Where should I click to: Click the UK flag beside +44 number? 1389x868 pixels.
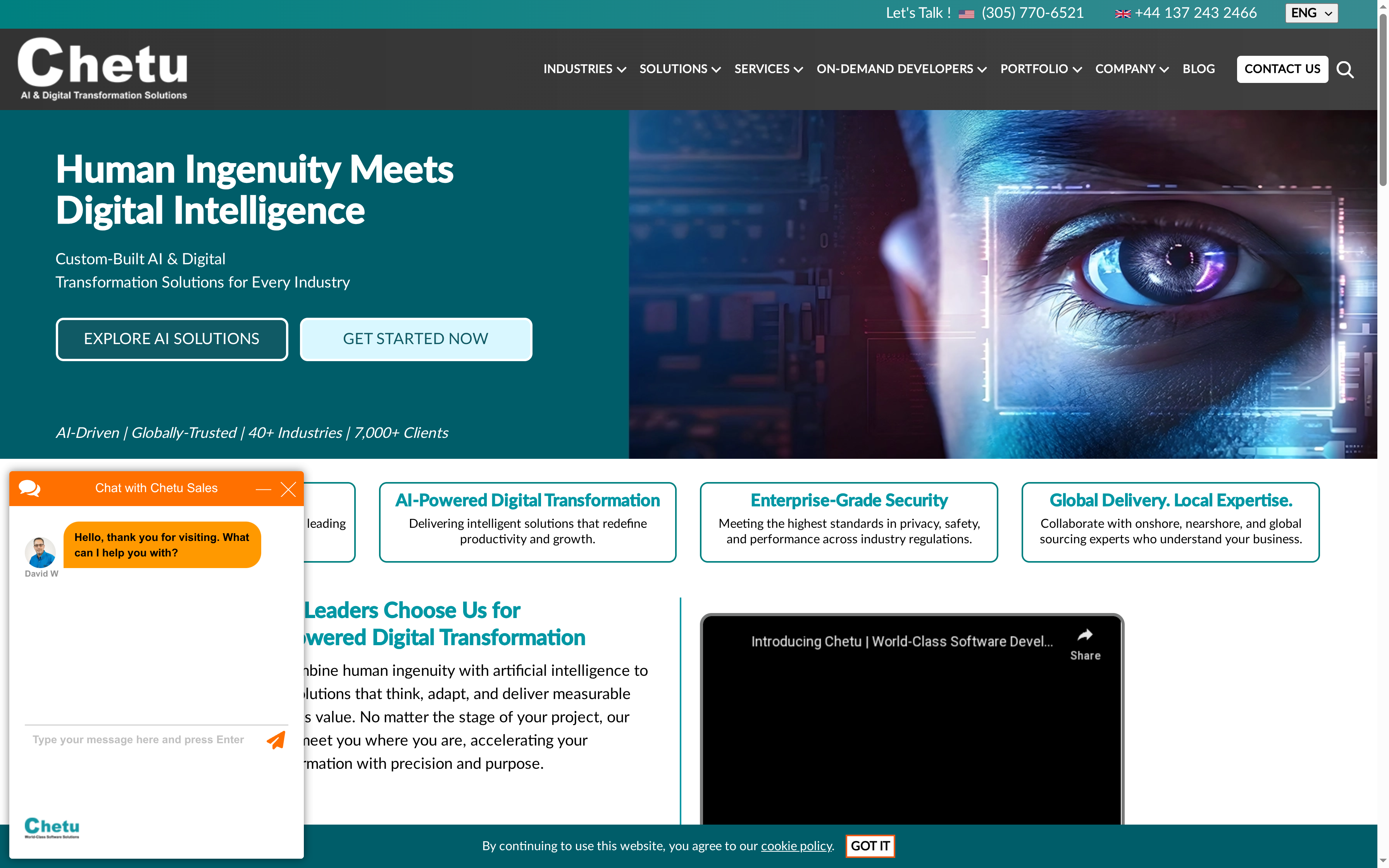click(1123, 13)
